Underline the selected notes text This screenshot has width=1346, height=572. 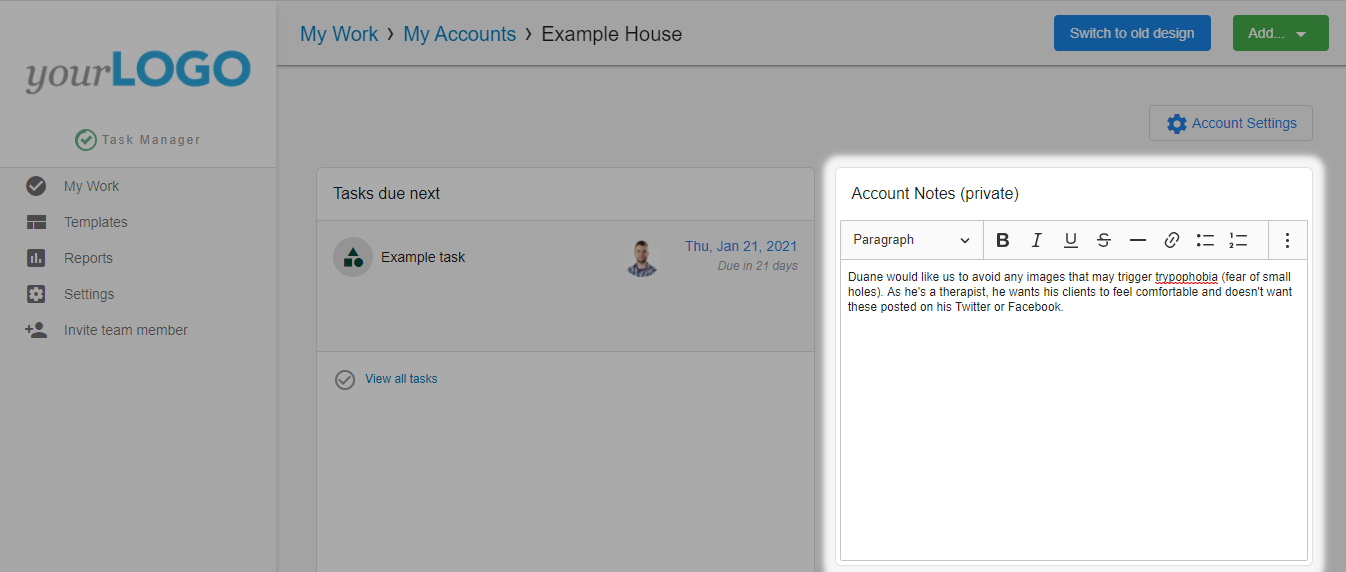click(x=1070, y=240)
